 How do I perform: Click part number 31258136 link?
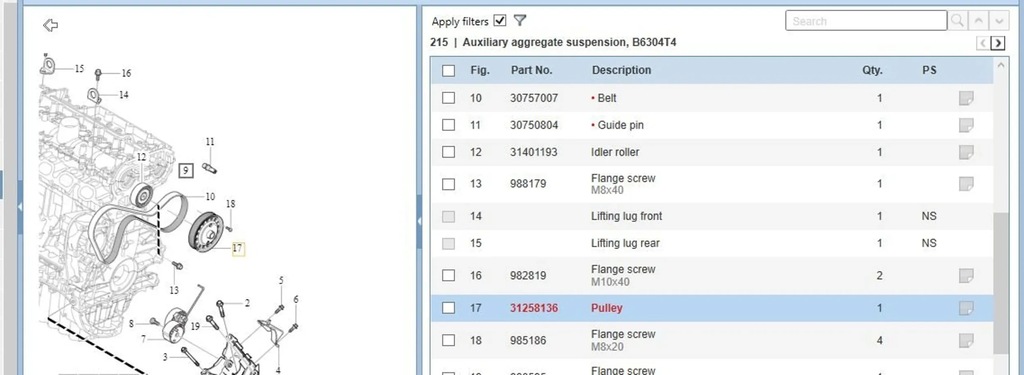click(534, 308)
